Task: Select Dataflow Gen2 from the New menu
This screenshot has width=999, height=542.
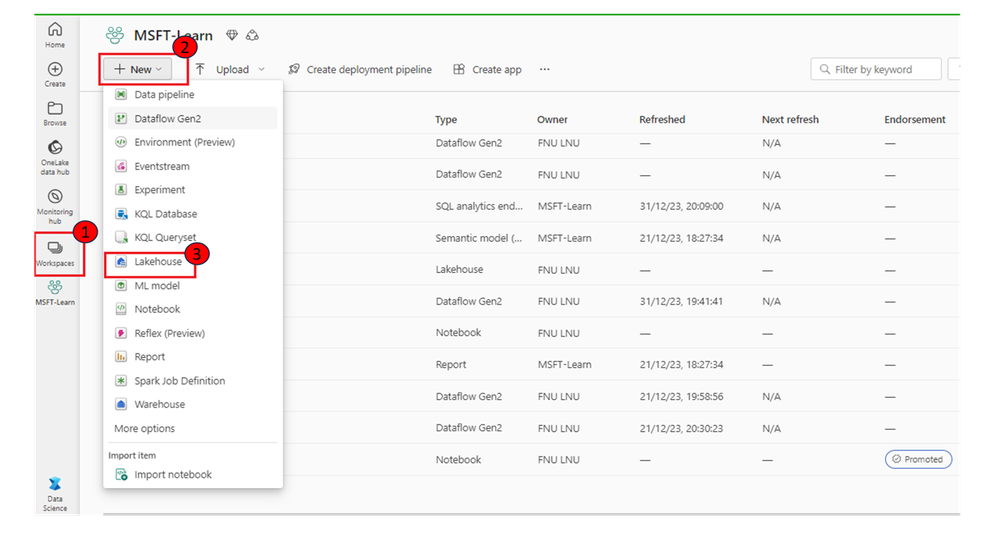Action: pos(193,118)
